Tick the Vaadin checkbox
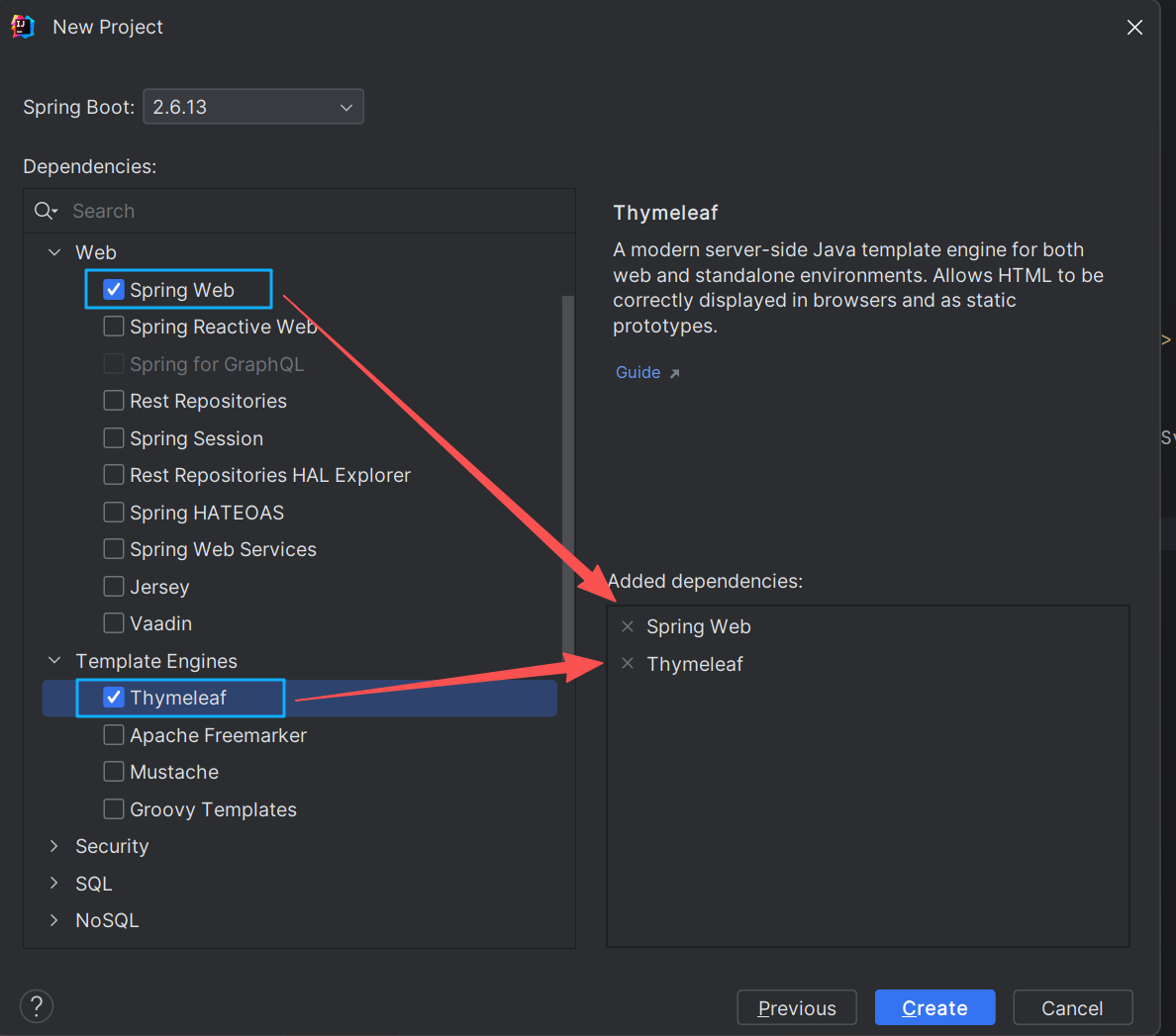 (113, 623)
